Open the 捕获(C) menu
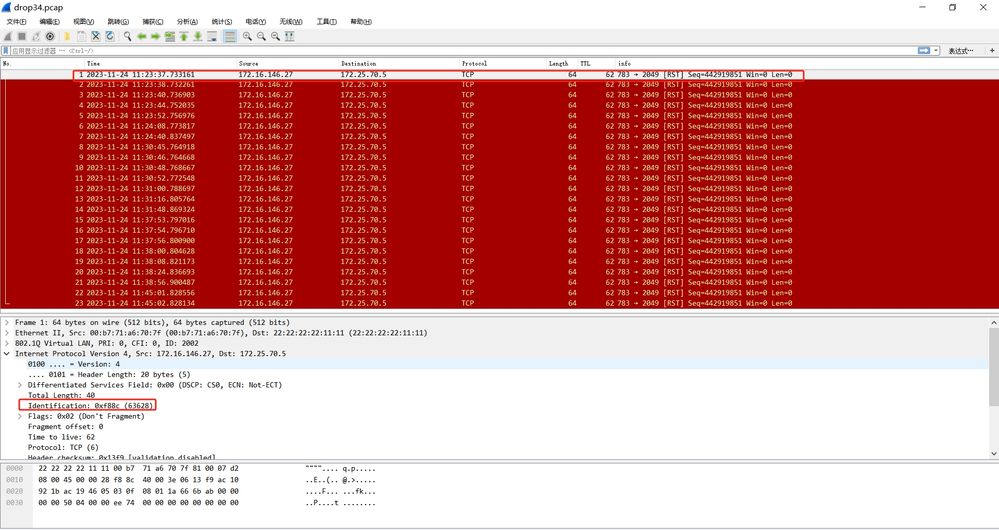Image resolution: width=999 pixels, height=530 pixels. [x=153, y=22]
